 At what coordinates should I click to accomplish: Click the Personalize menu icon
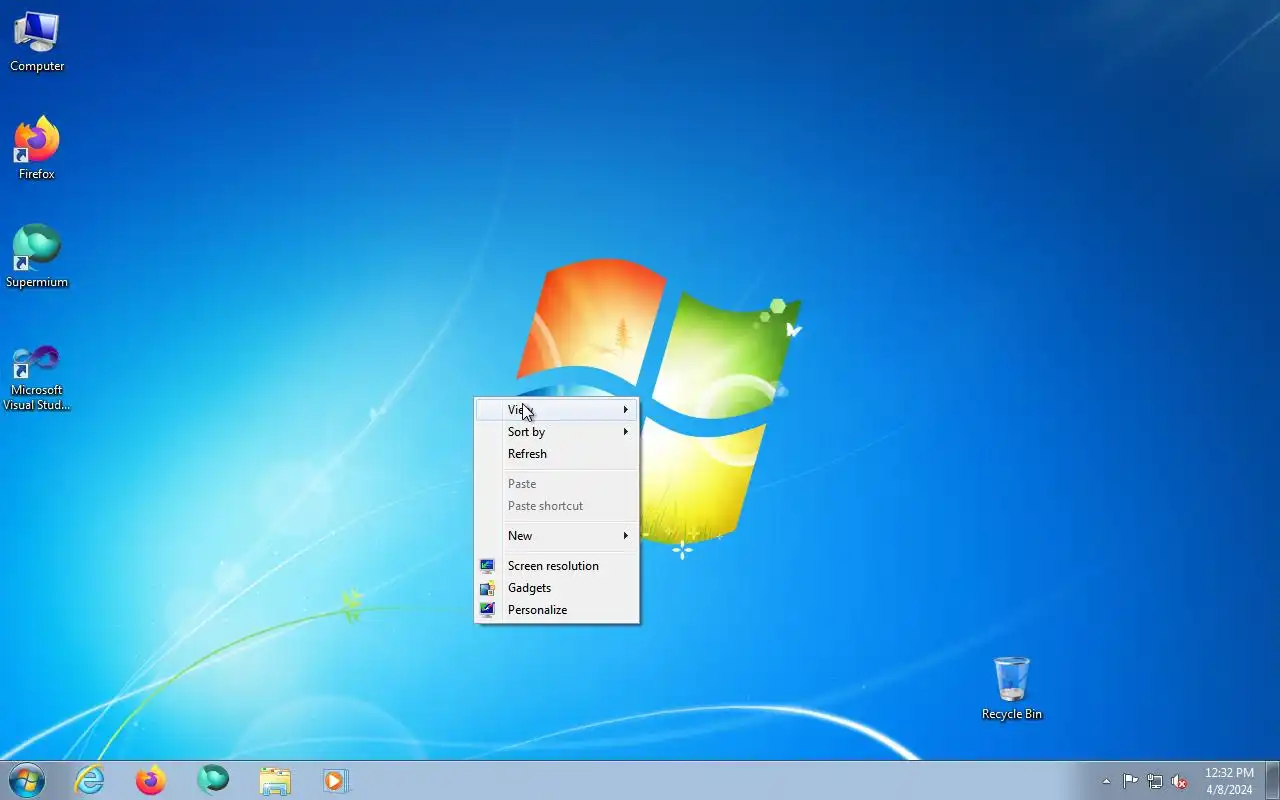(487, 610)
